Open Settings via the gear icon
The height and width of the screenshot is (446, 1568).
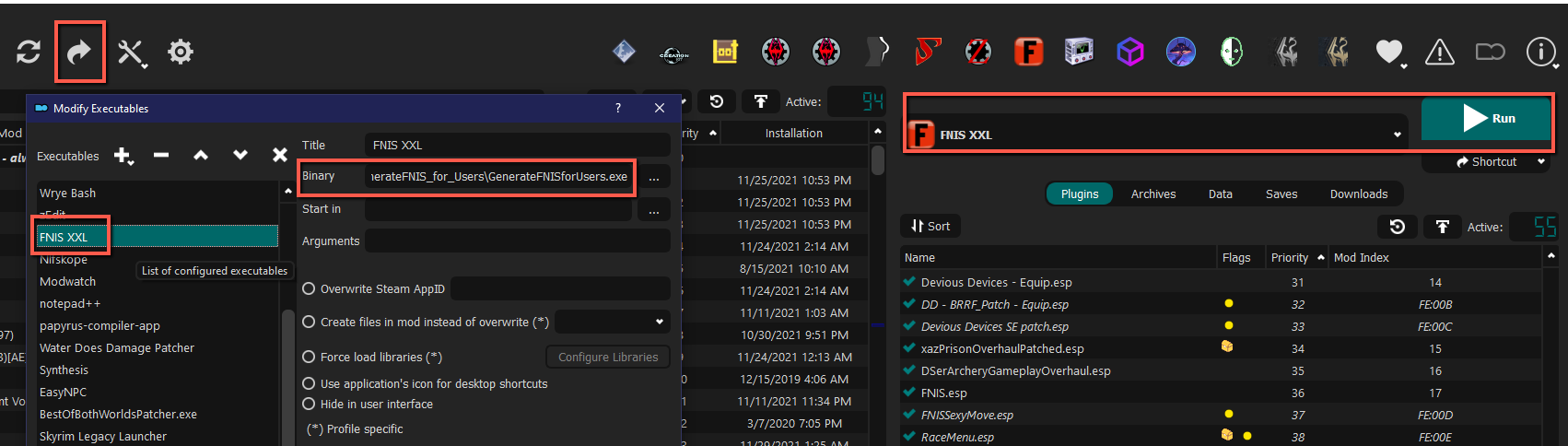(181, 52)
